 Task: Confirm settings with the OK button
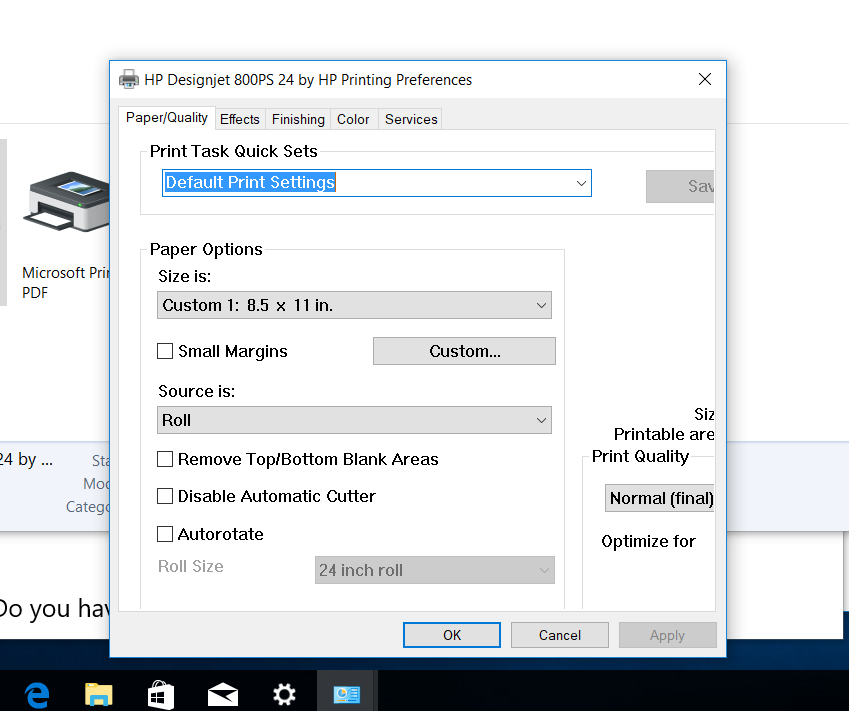click(451, 634)
